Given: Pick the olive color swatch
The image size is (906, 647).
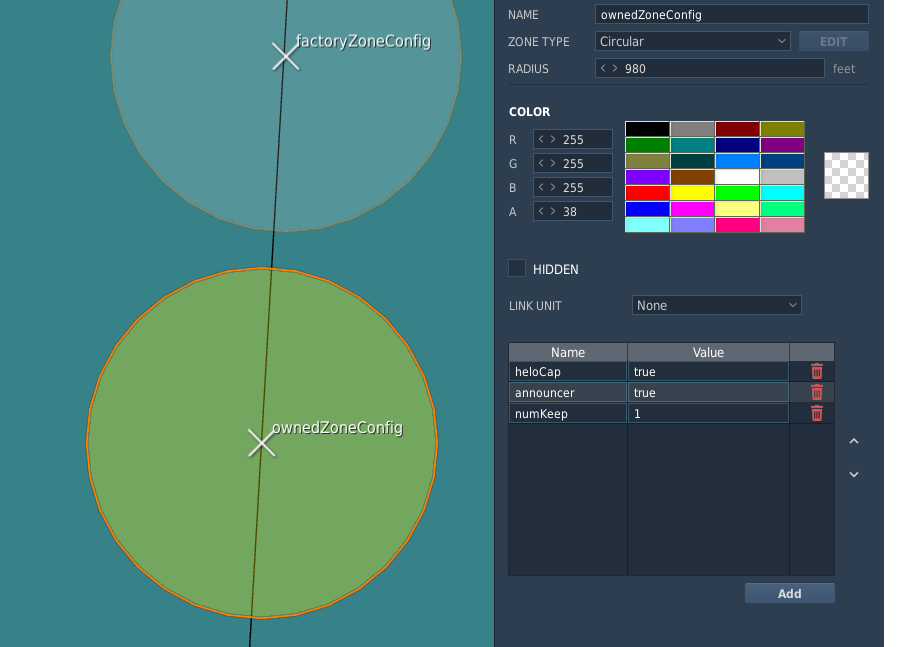Looking at the screenshot, I should 782,129.
